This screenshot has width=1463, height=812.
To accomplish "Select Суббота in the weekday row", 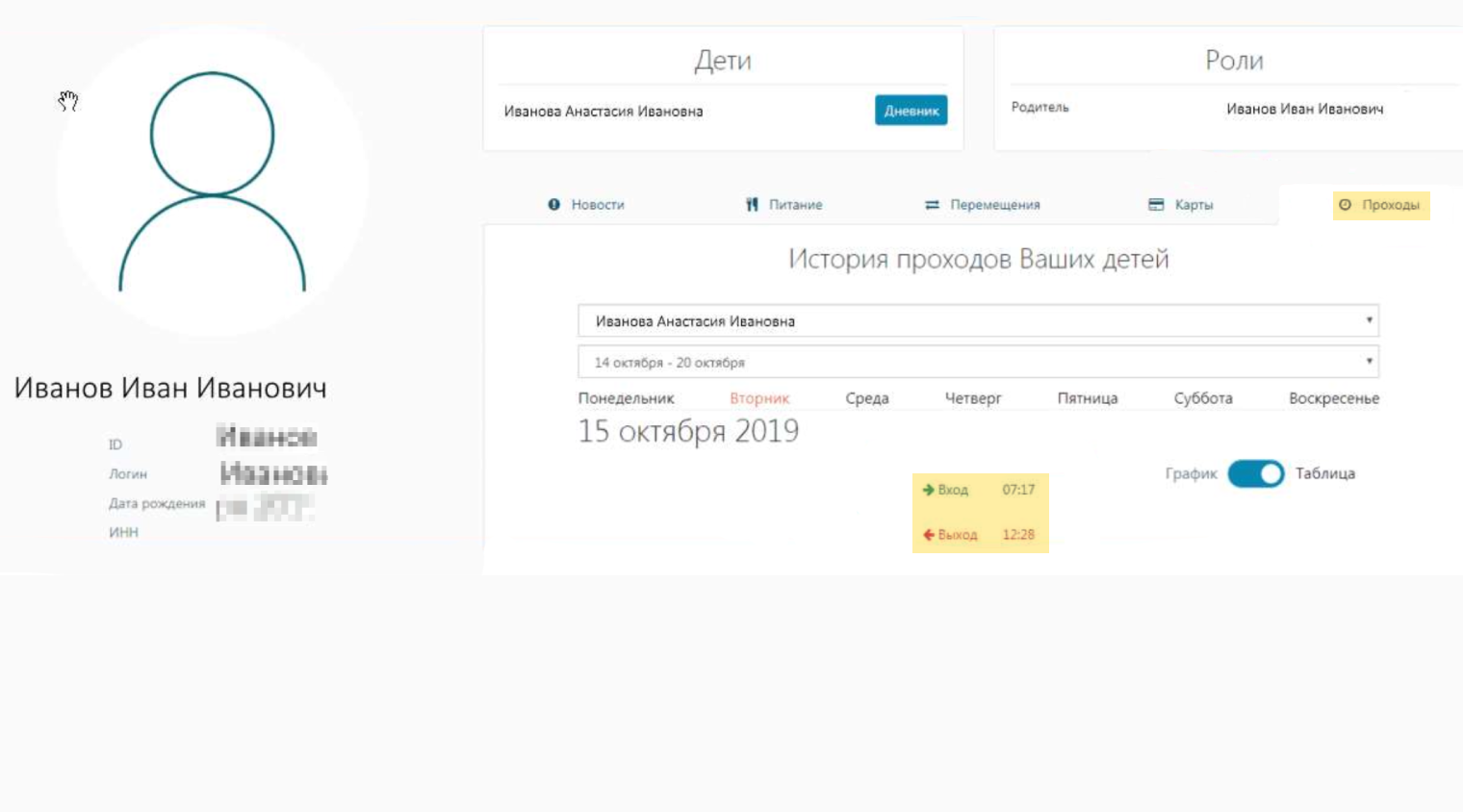I will (x=1203, y=398).
